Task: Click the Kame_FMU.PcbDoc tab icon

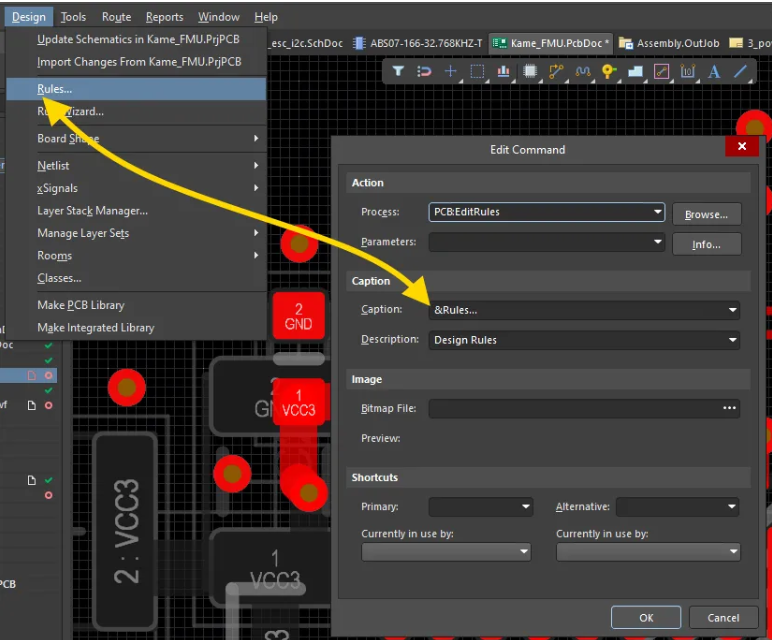Action: [499, 43]
